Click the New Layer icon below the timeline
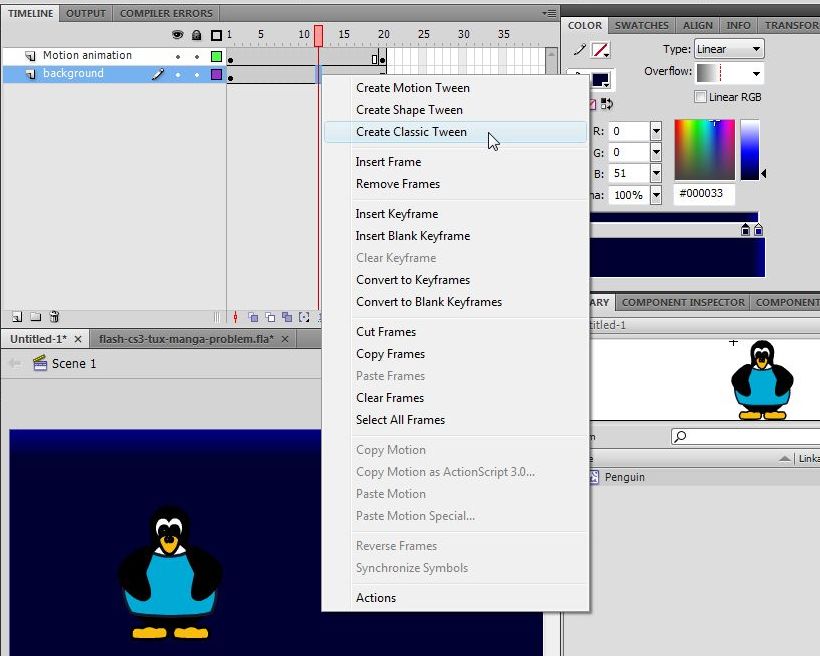The width and height of the screenshot is (820, 656). [x=17, y=317]
